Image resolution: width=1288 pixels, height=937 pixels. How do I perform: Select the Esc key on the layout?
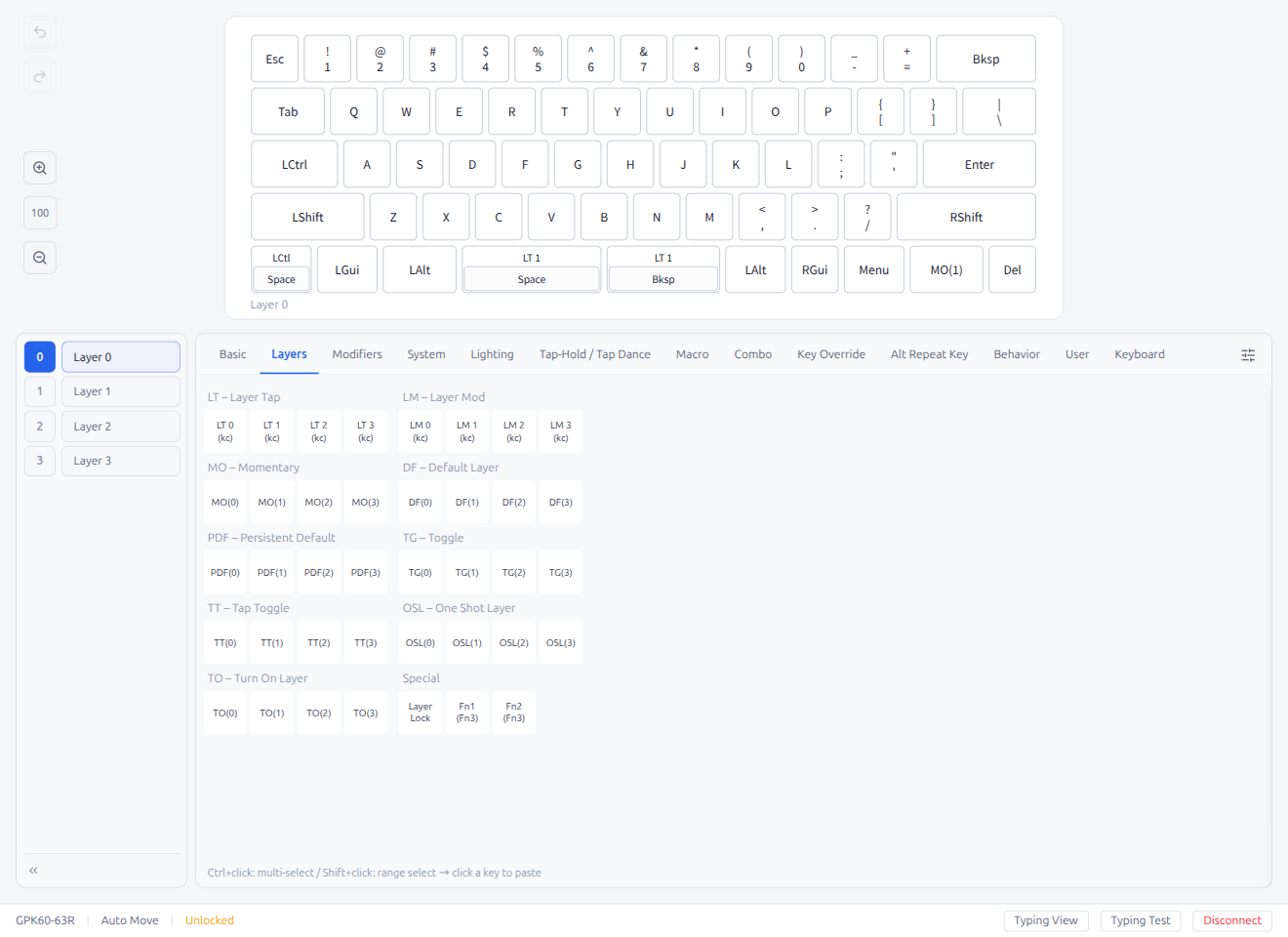tap(274, 59)
